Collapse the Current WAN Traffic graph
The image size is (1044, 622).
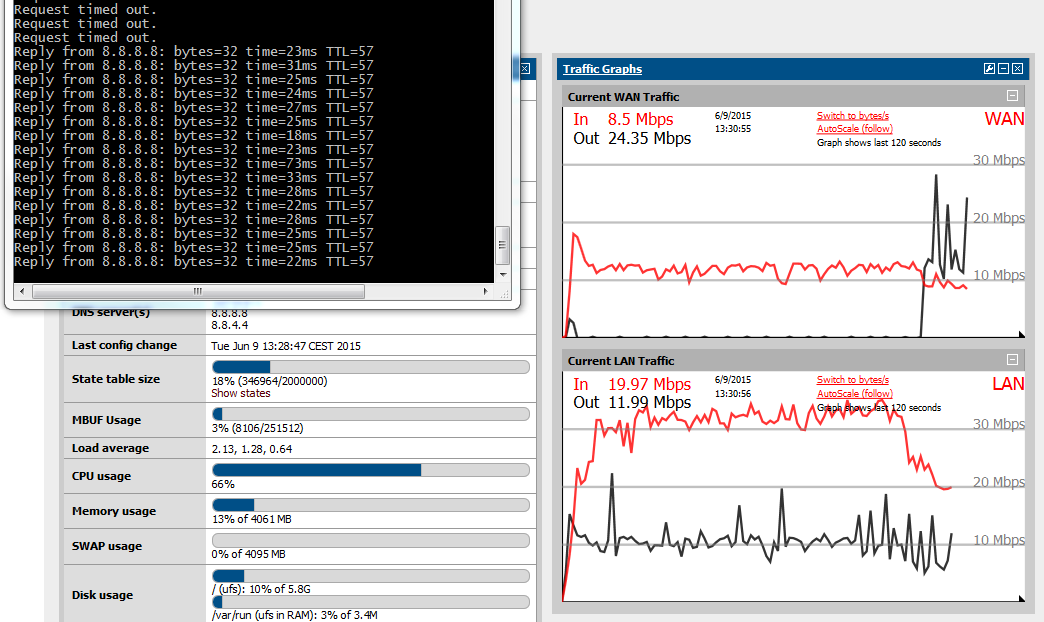pyautogui.click(x=1012, y=96)
